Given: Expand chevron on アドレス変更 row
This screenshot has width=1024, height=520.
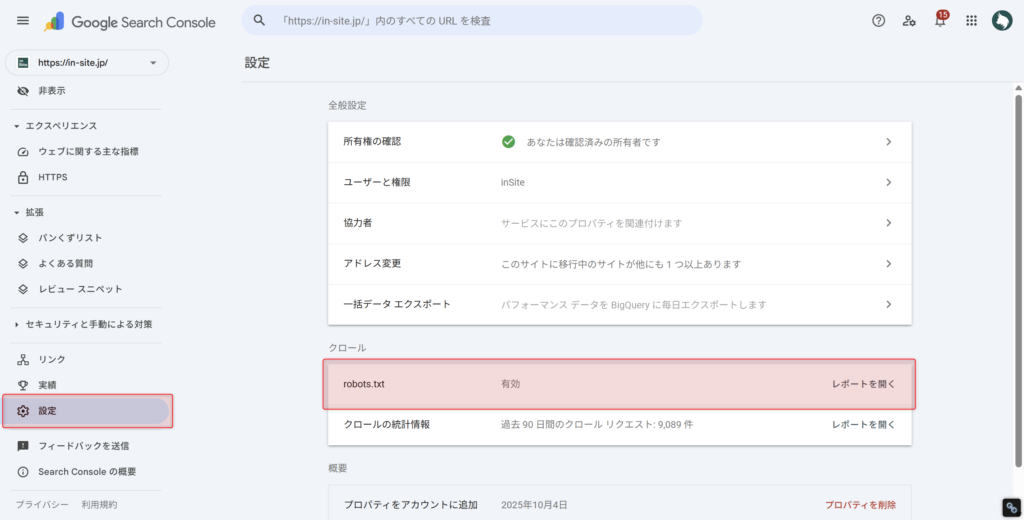Looking at the screenshot, I should click(889, 264).
